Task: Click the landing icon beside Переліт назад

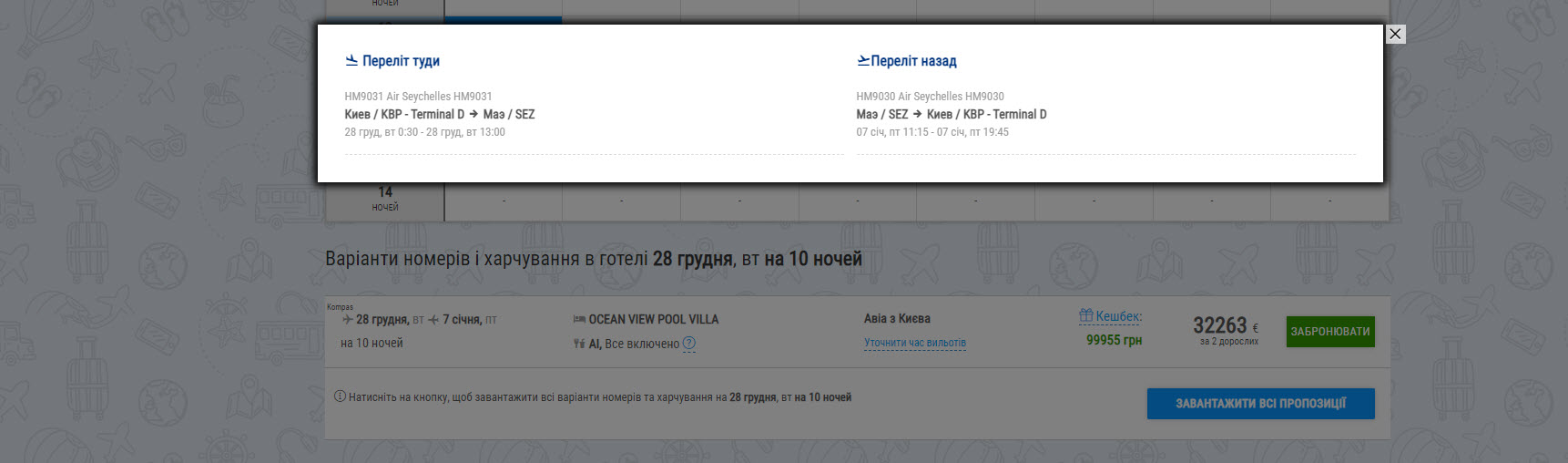Action: (863, 61)
